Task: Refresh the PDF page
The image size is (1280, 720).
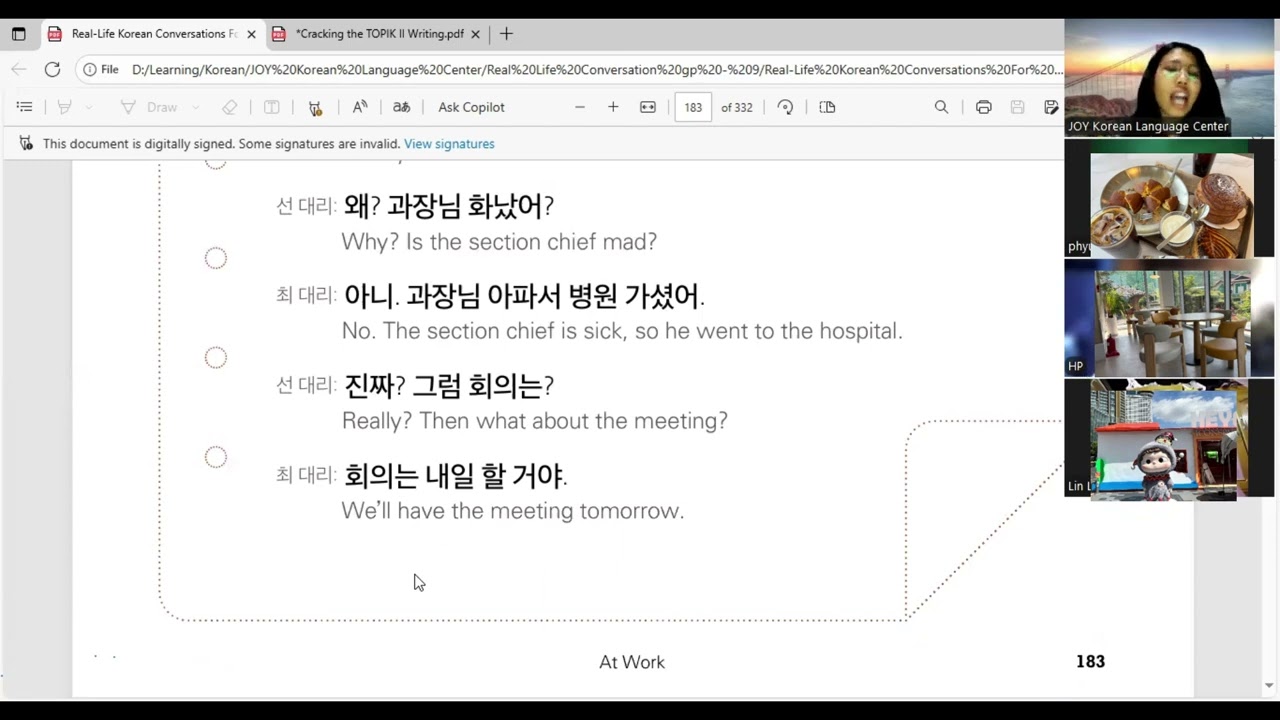Action: coord(52,70)
